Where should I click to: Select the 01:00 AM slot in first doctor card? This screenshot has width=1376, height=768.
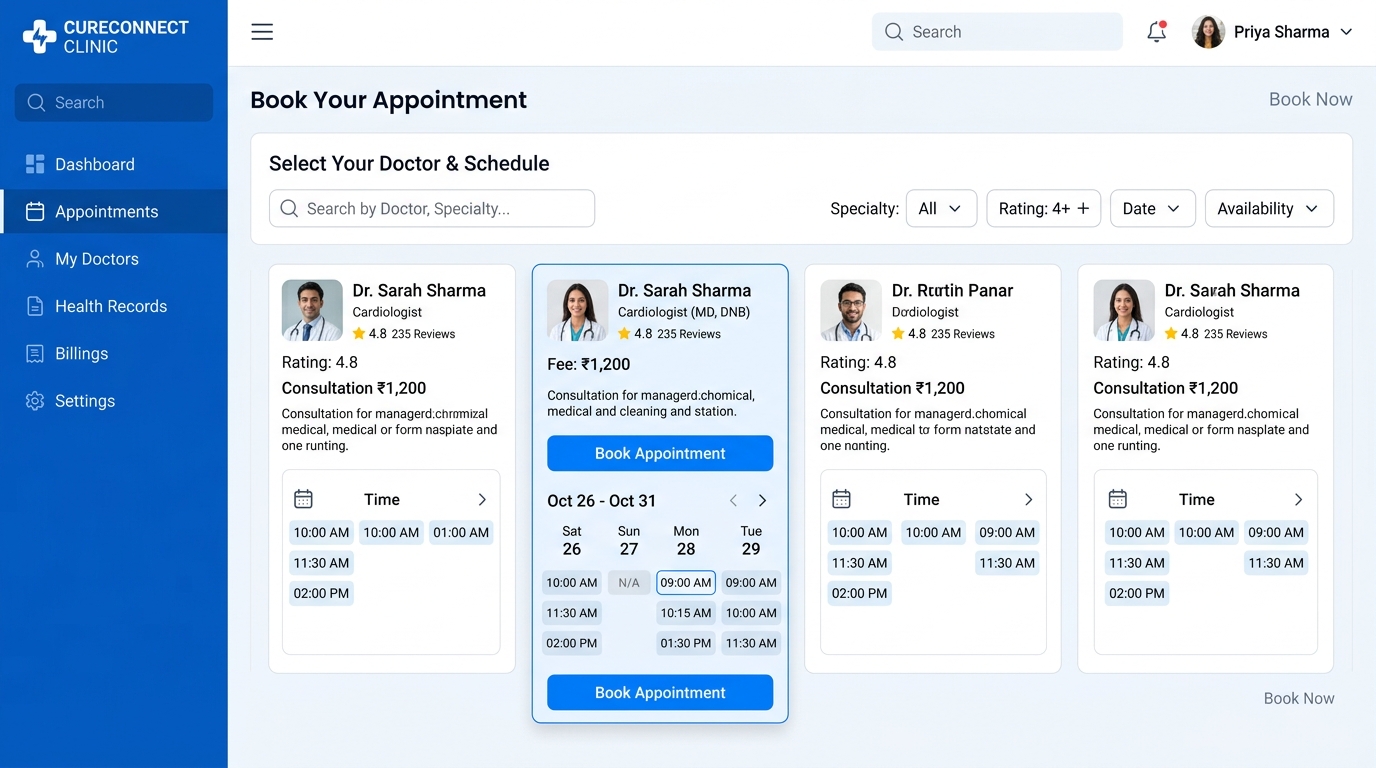click(x=461, y=533)
